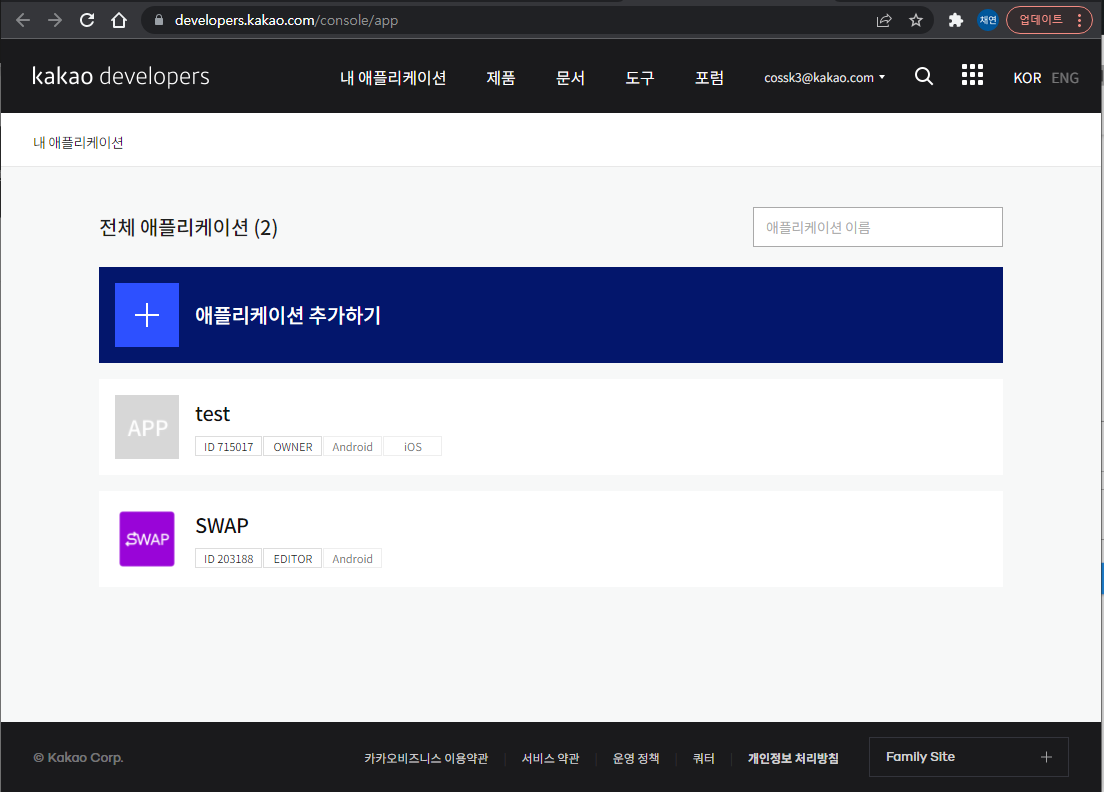Open 서비스 약관 footer link
Image resolution: width=1104 pixels, height=792 pixels.
point(550,758)
